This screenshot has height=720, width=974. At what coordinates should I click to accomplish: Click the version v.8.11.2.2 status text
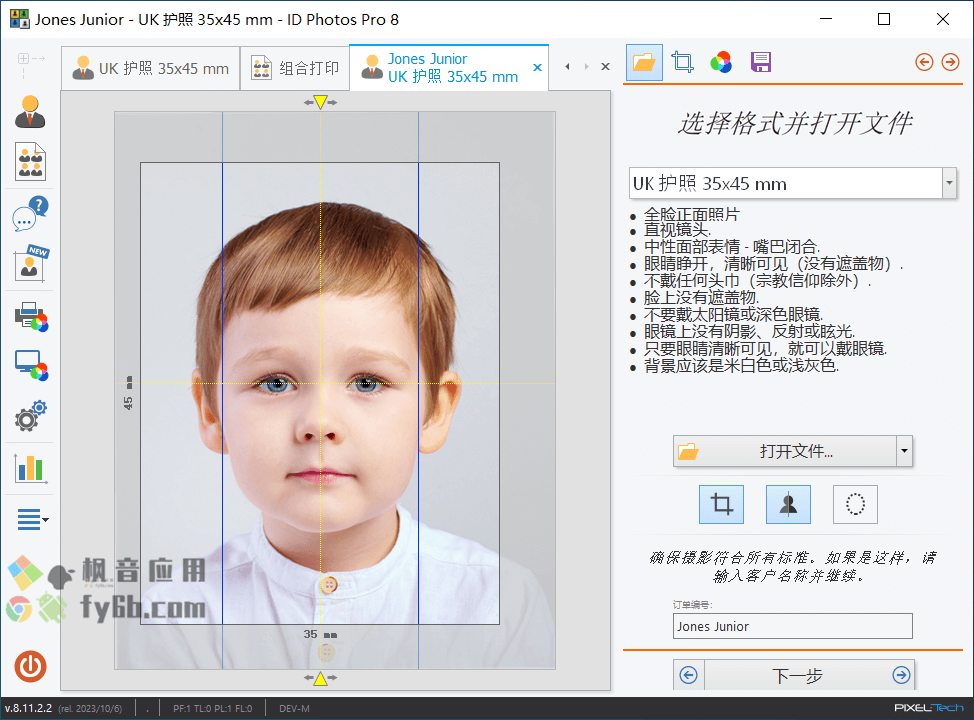click(29, 708)
